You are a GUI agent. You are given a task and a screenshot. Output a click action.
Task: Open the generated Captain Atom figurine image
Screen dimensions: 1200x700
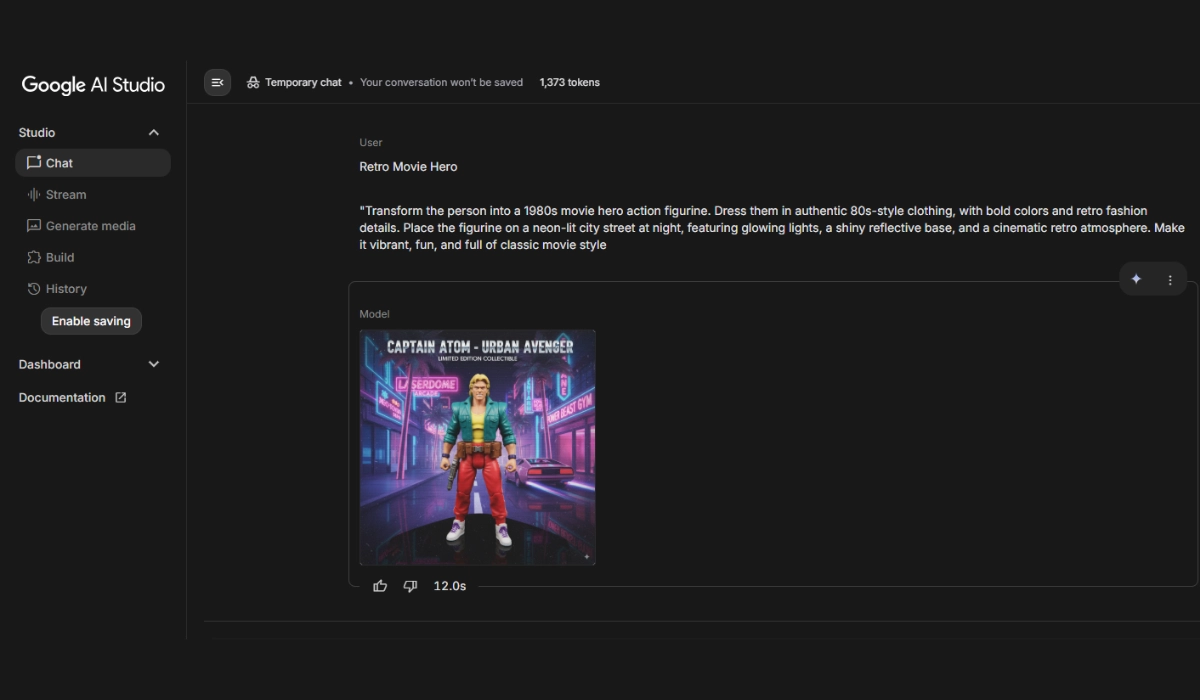(477, 447)
